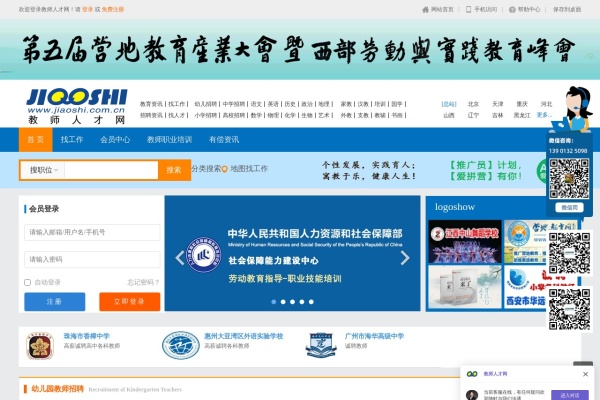
Task: Open the 会员中心 navigation tab
Action: pos(115,140)
